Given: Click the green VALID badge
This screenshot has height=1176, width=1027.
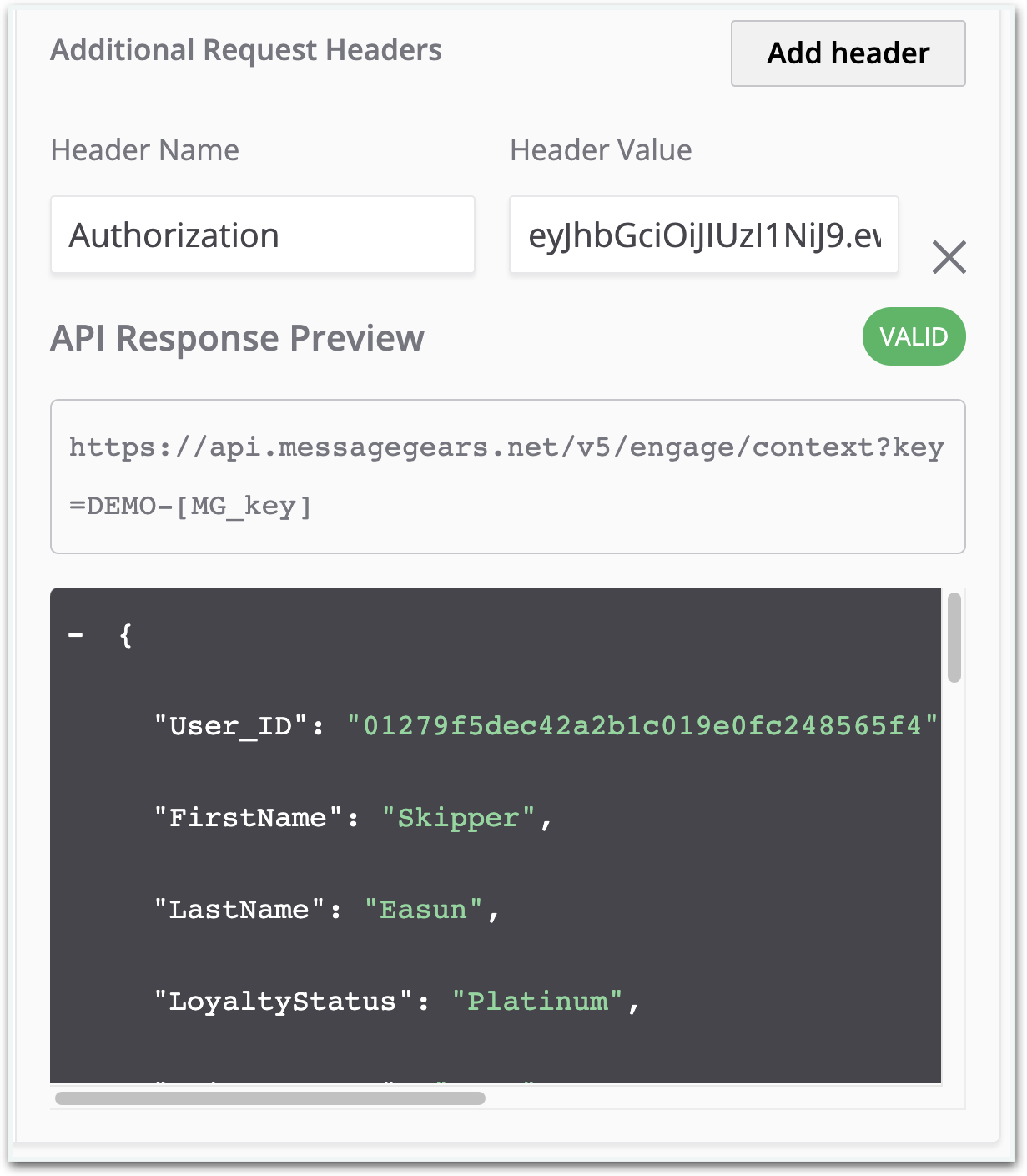Looking at the screenshot, I should pyautogui.click(x=914, y=336).
